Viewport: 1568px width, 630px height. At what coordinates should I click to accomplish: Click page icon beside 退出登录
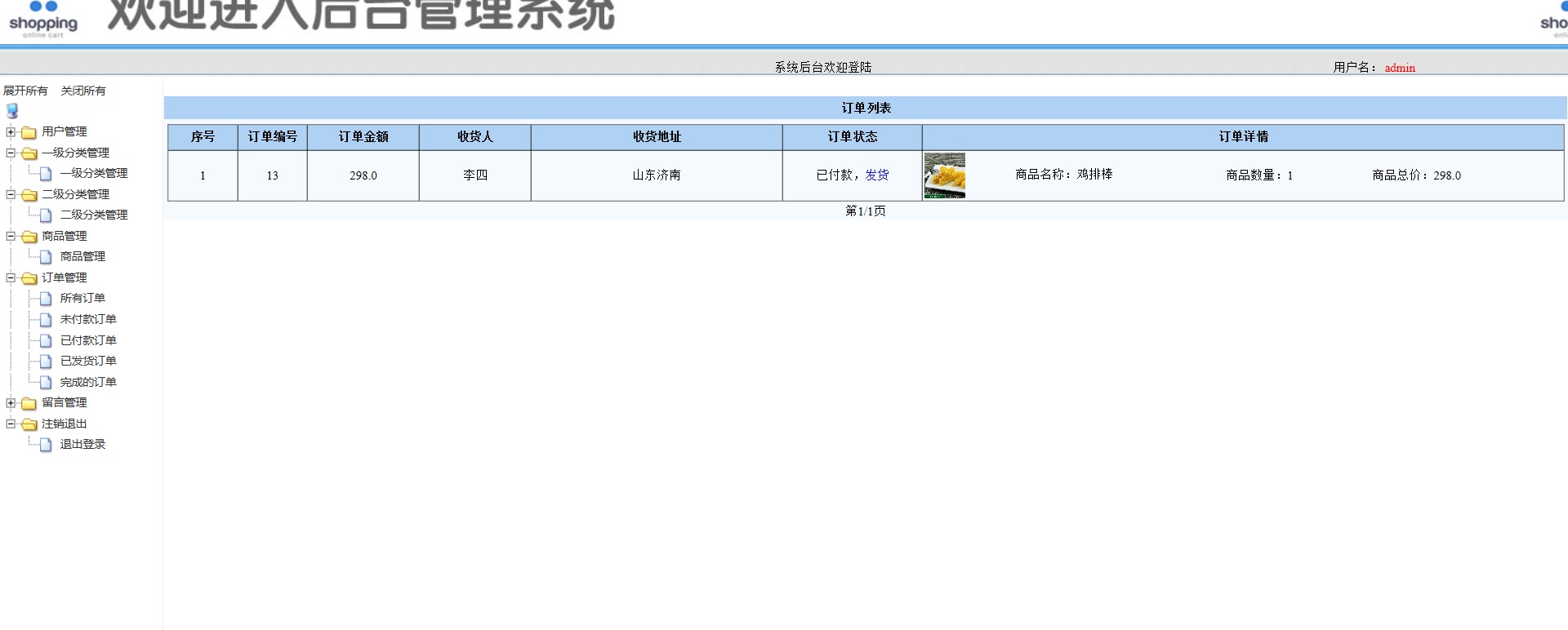click(x=46, y=445)
